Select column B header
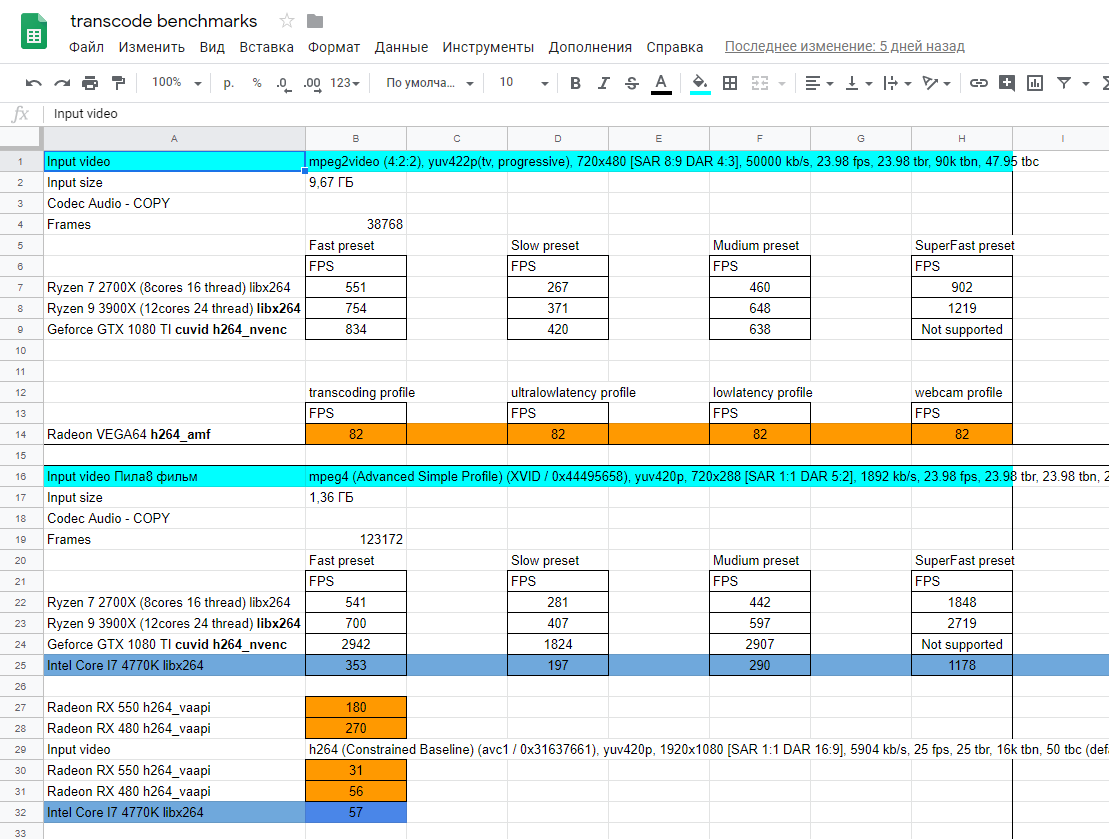1109x839 pixels. pyautogui.click(x=356, y=139)
